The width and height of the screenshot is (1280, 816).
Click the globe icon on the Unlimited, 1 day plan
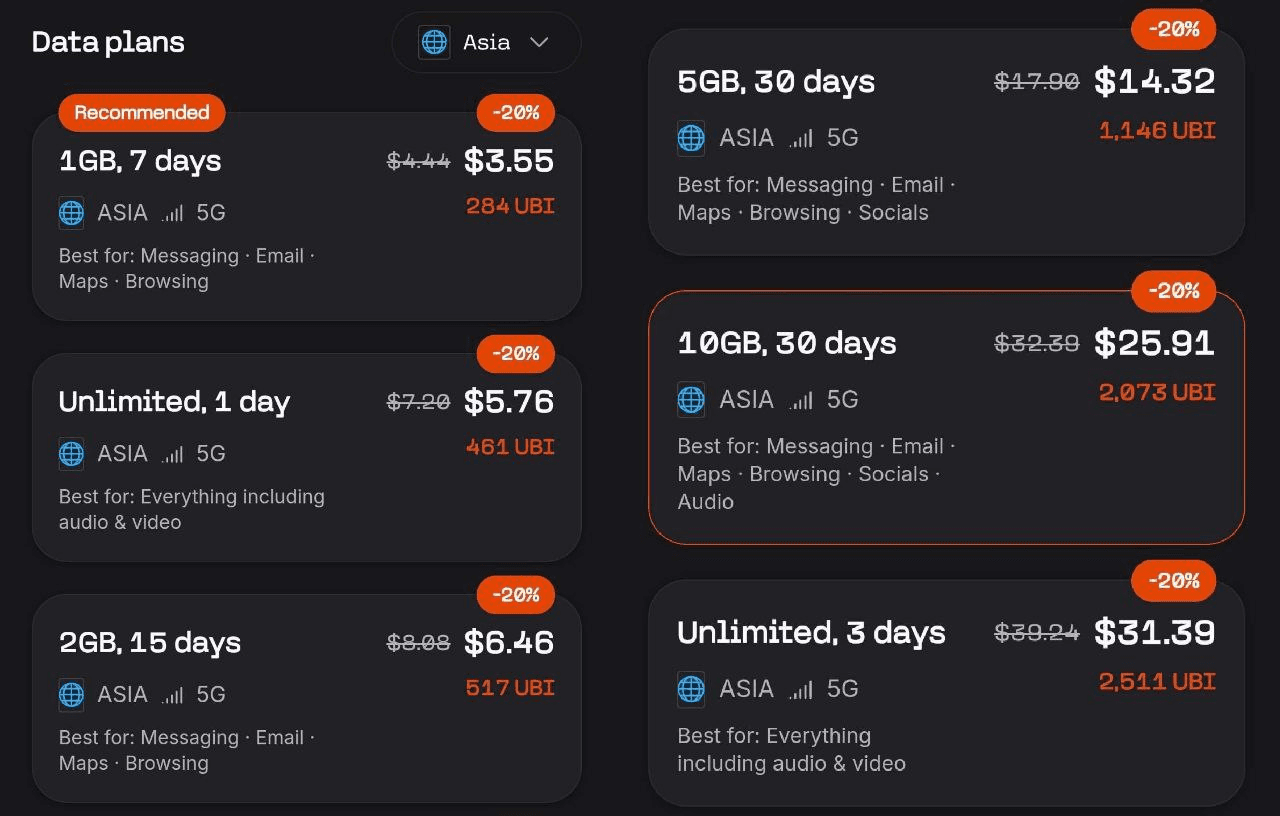[71, 454]
